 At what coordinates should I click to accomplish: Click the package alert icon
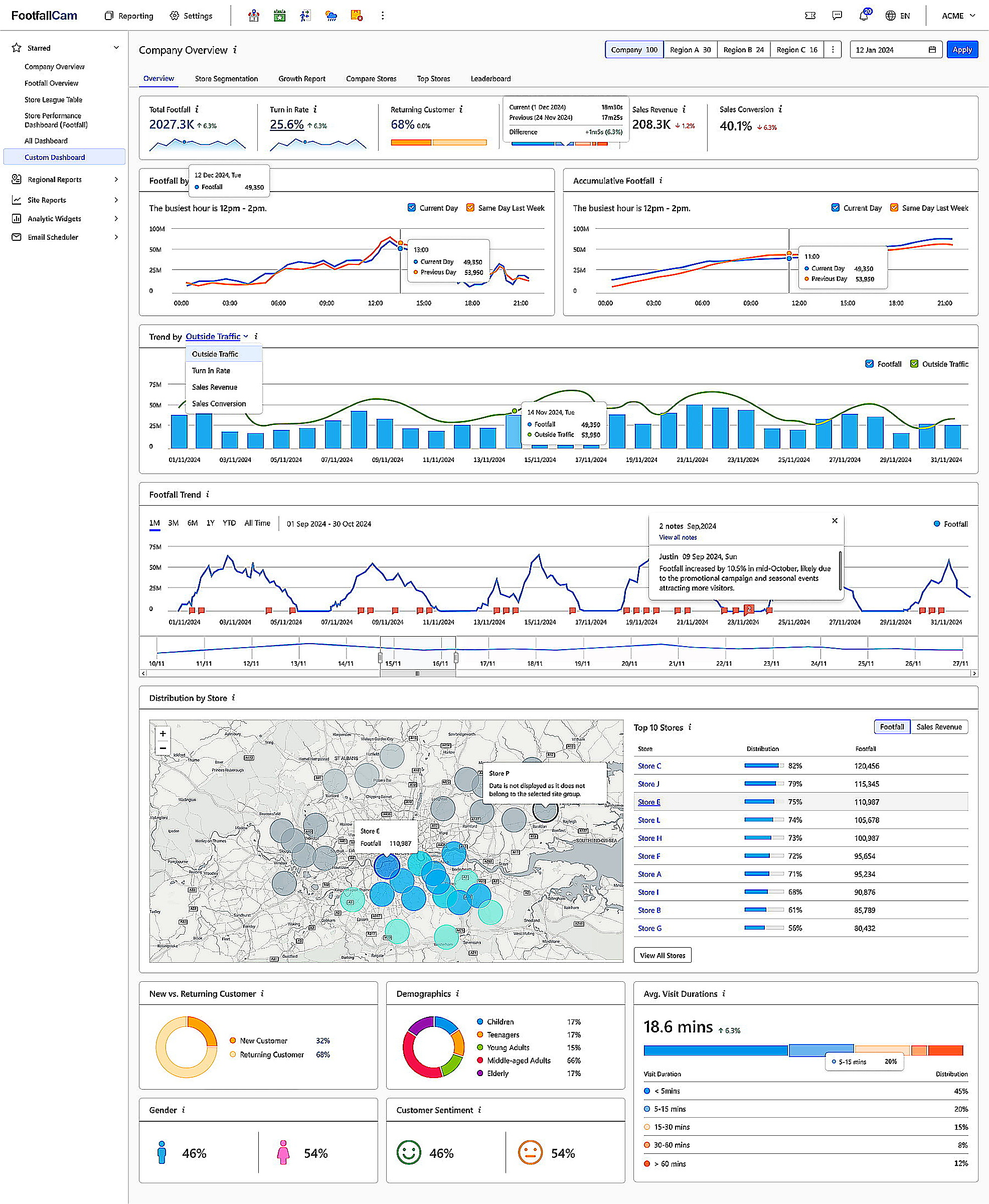click(x=357, y=16)
